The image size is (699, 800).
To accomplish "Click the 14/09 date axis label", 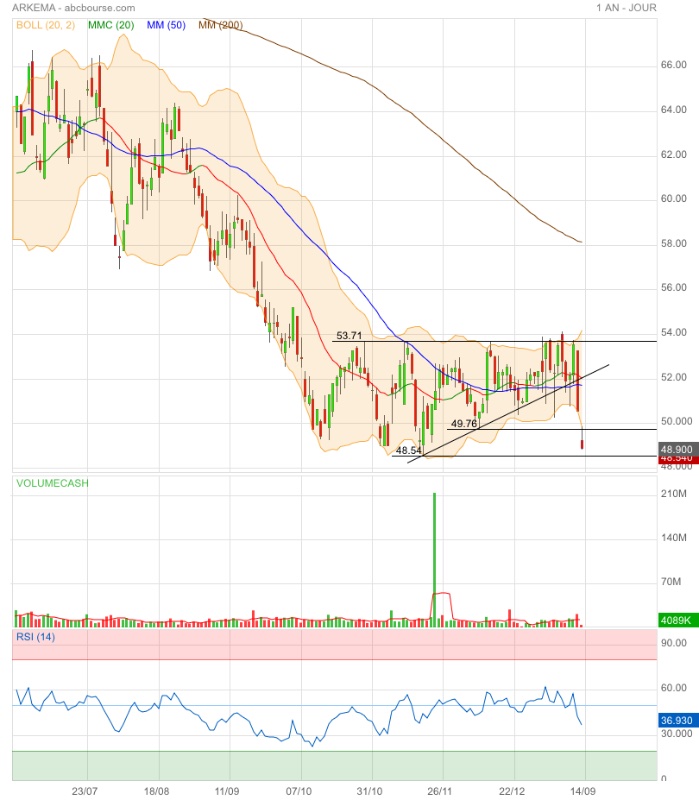I will (583, 791).
